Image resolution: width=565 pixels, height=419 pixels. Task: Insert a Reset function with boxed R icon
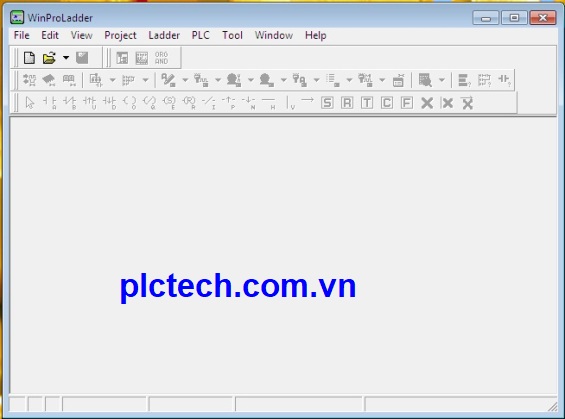(x=347, y=103)
